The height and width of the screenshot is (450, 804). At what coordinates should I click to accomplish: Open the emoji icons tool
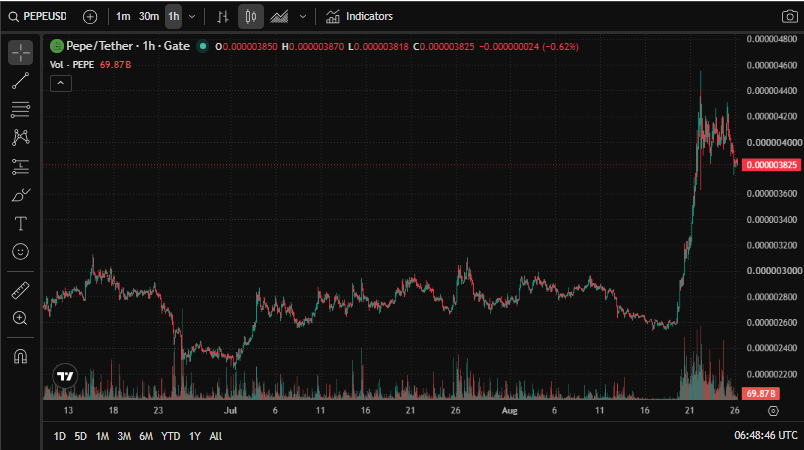click(21, 252)
